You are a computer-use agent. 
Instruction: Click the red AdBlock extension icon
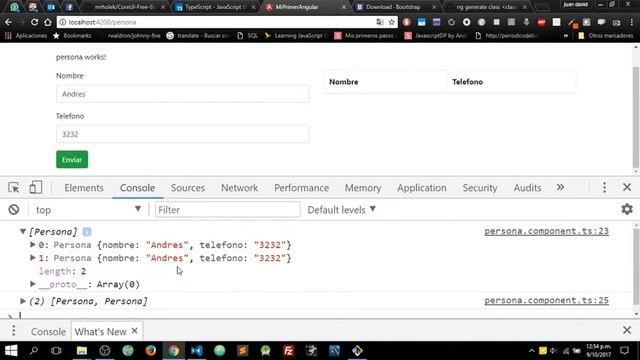pyautogui.click(x=541, y=22)
